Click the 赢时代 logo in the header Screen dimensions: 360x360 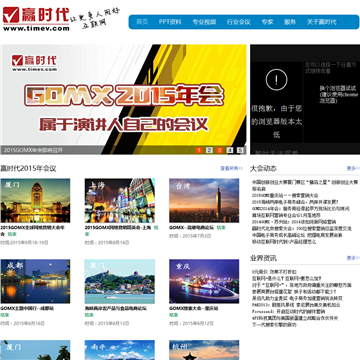pyautogui.click(x=36, y=19)
